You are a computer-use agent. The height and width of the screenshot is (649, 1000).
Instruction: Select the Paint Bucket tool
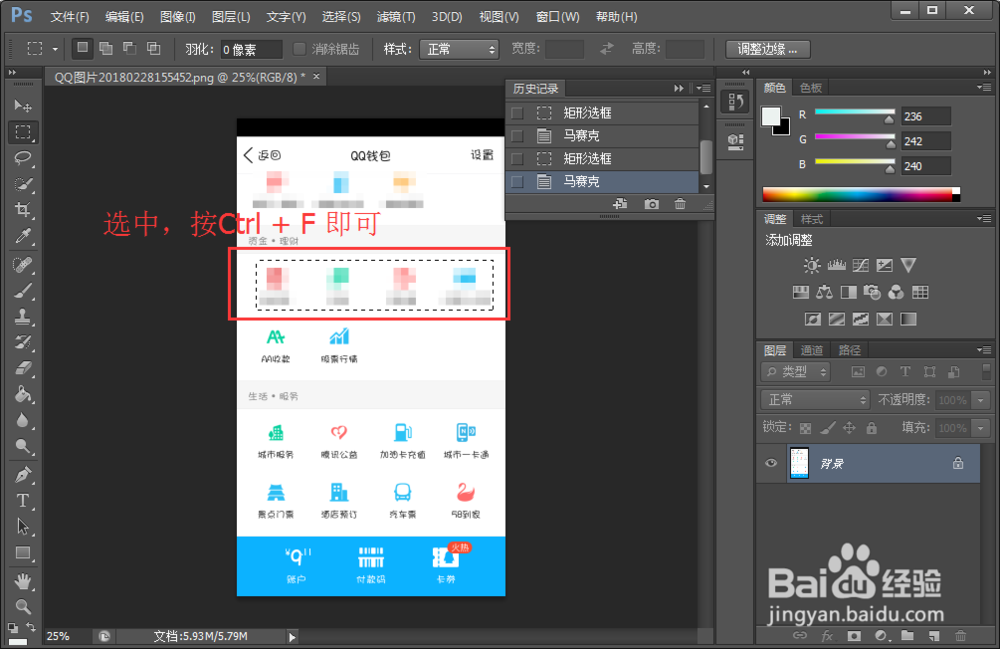(23, 394)
